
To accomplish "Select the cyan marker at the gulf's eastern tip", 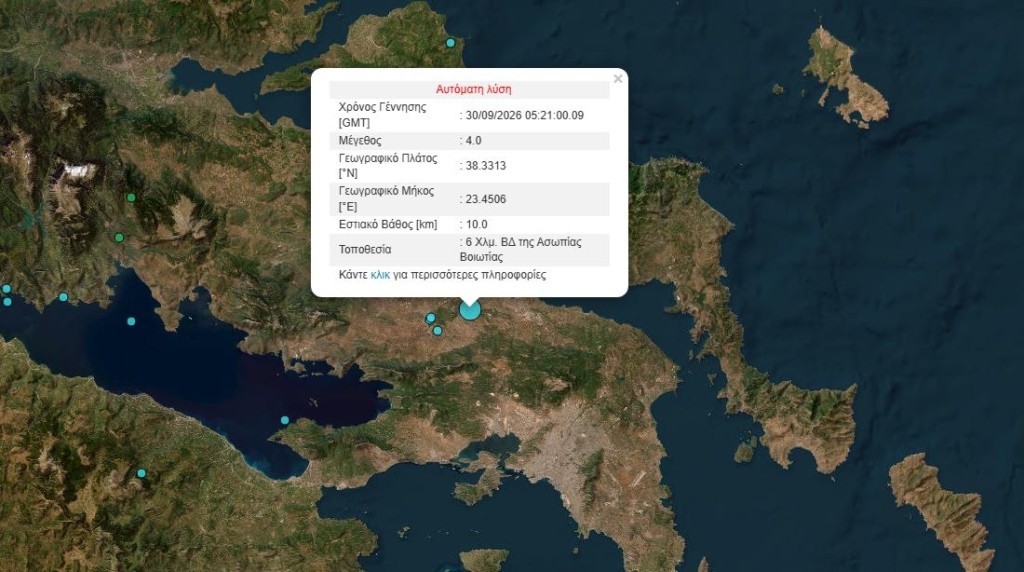I will pos(285,420).
